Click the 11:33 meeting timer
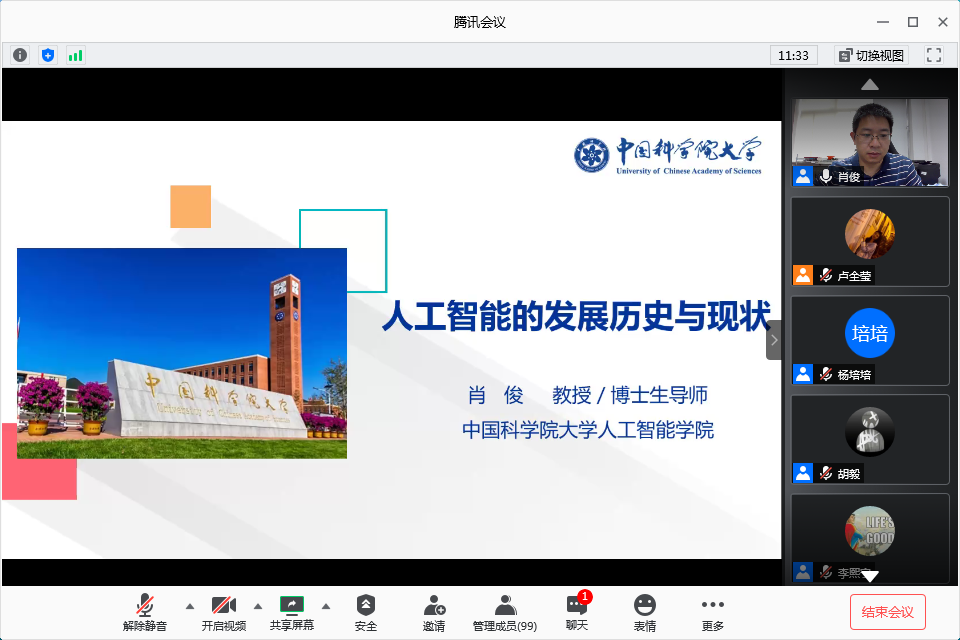Screen dimensions: 960x640 click(x=793, y=56)
